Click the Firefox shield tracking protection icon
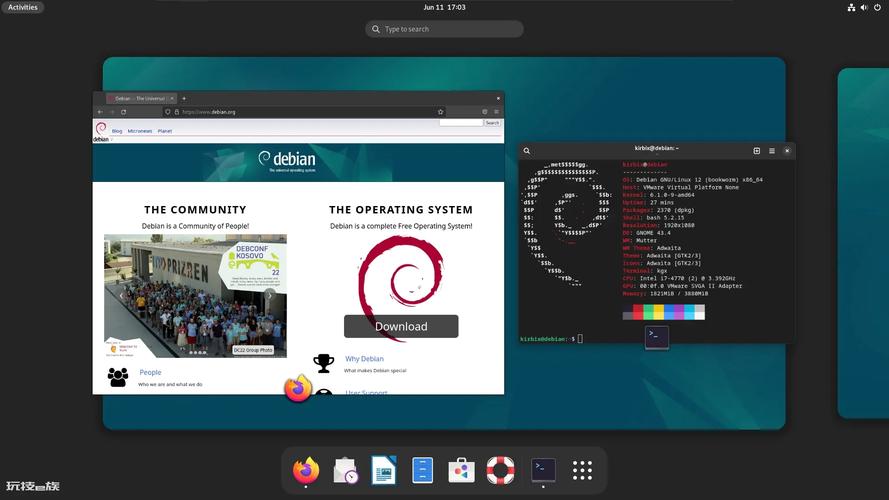This screenshot has height=500, width=889. [167, 112]
